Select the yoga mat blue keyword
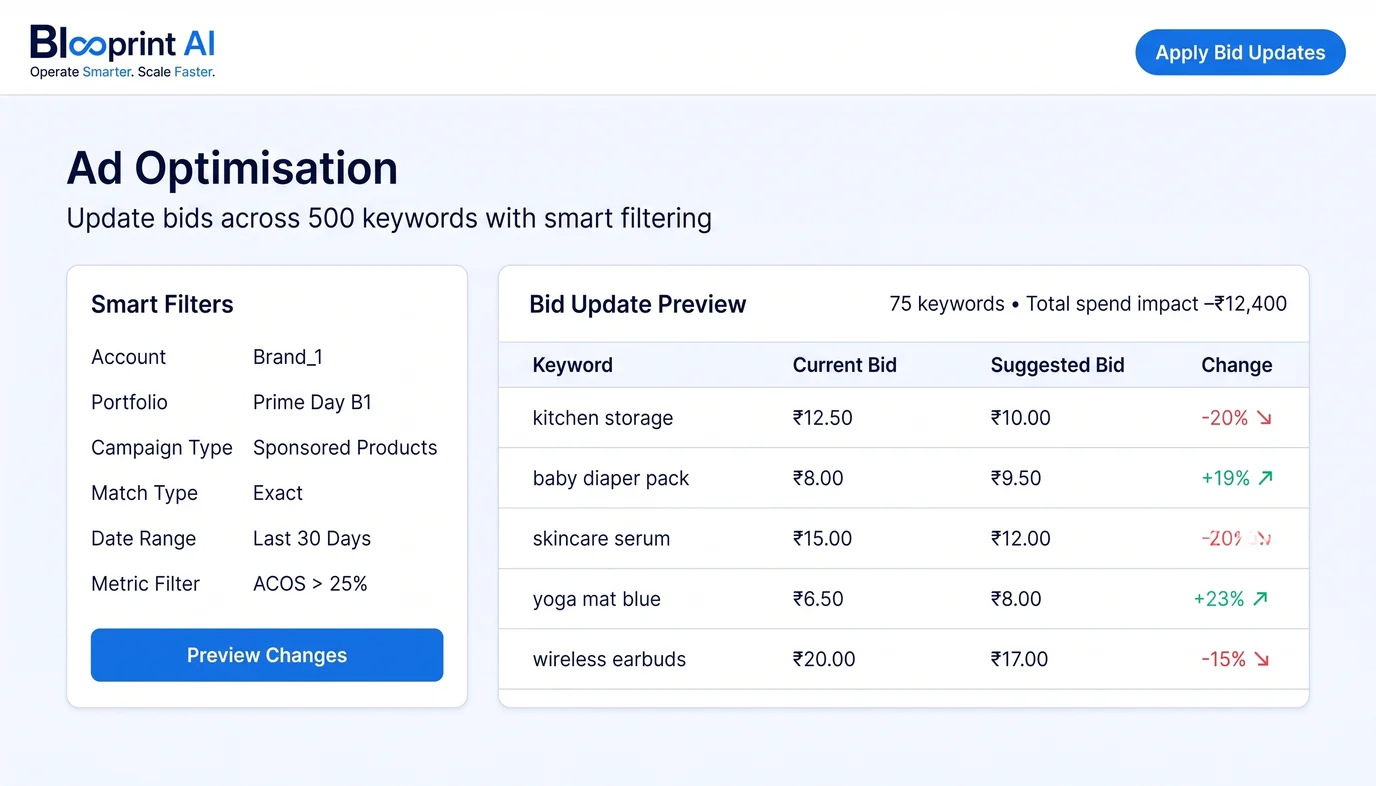The image size is (1376, 786). pos(597,599)
